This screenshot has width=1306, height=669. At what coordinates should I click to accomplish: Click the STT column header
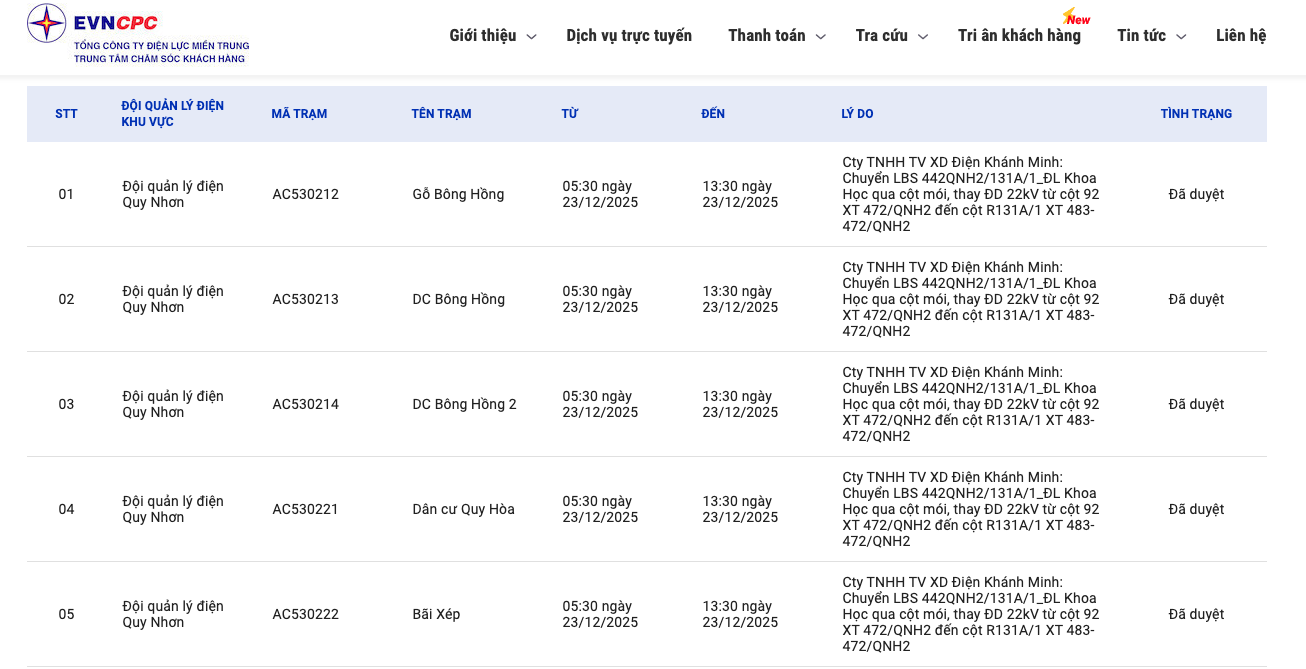(x=66, y=114)
